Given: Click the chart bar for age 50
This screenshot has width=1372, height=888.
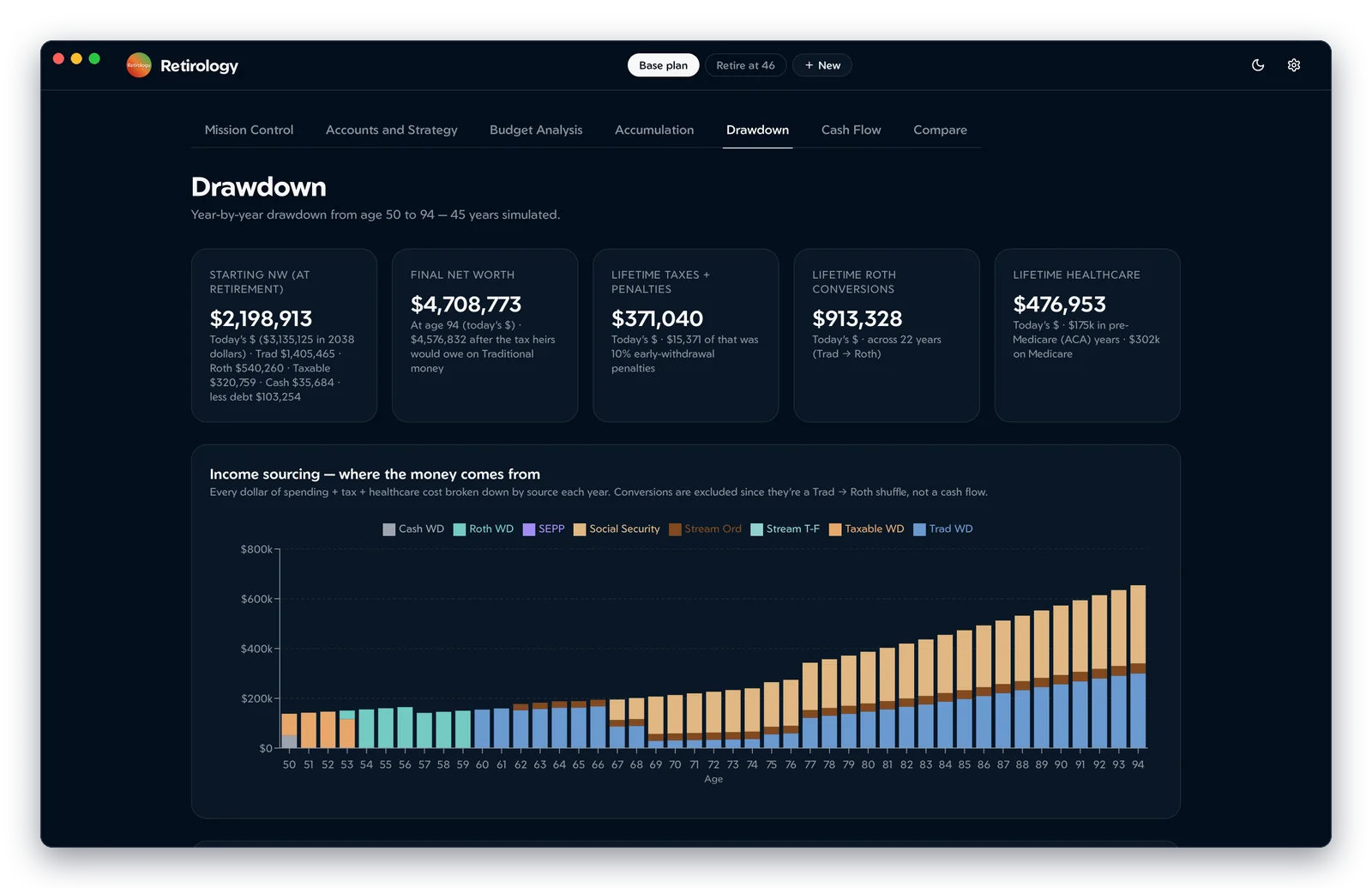Looking at the screenshot, I should click(289, 731).
